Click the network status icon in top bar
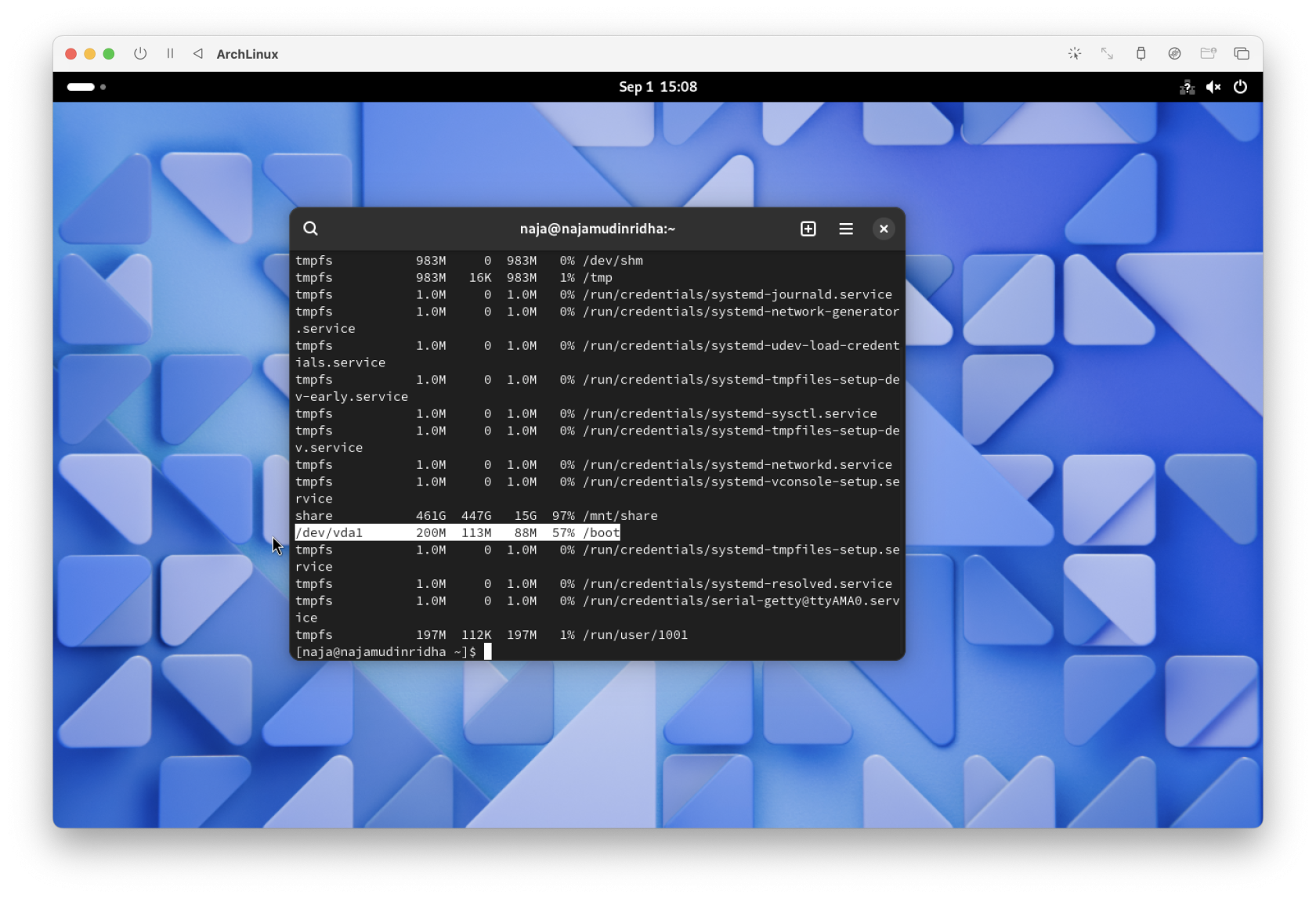Viewport: 1316px width, 898px height. [1187, 87]
